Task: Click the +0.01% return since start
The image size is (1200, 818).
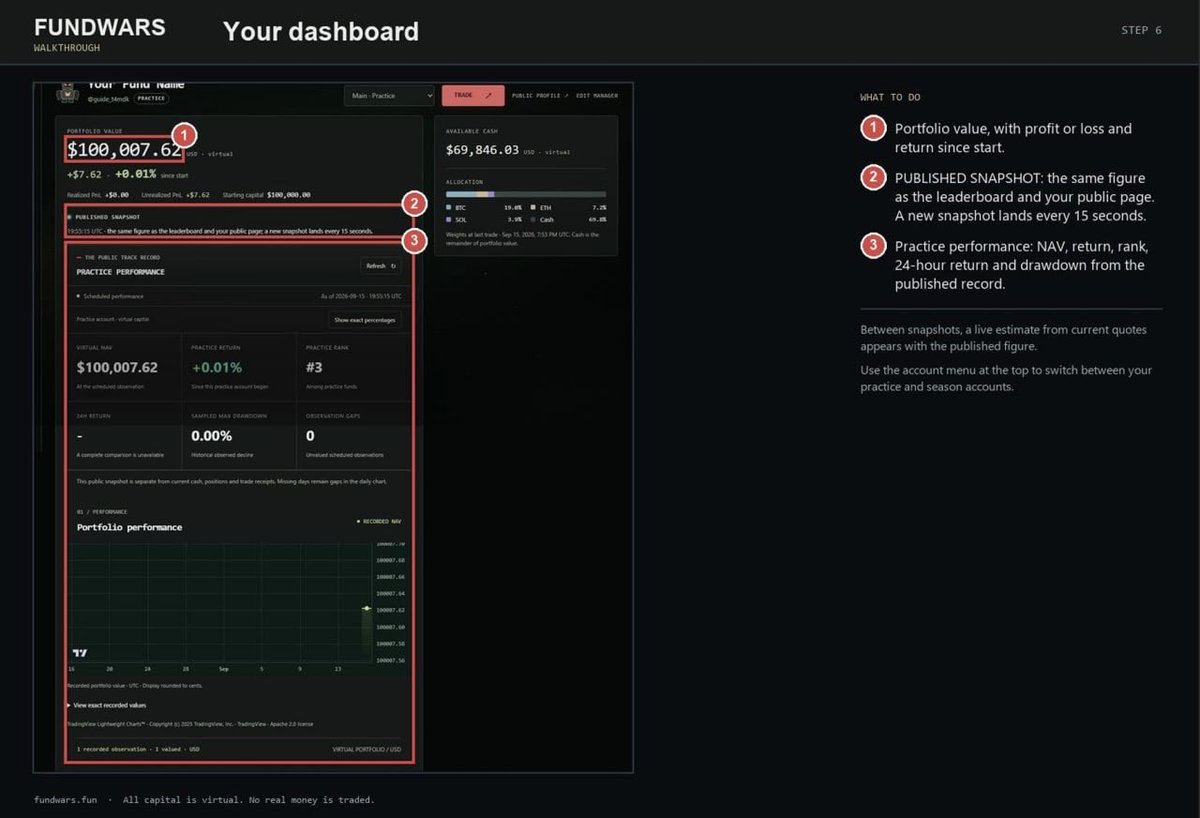Action: (x=136, y=174)
